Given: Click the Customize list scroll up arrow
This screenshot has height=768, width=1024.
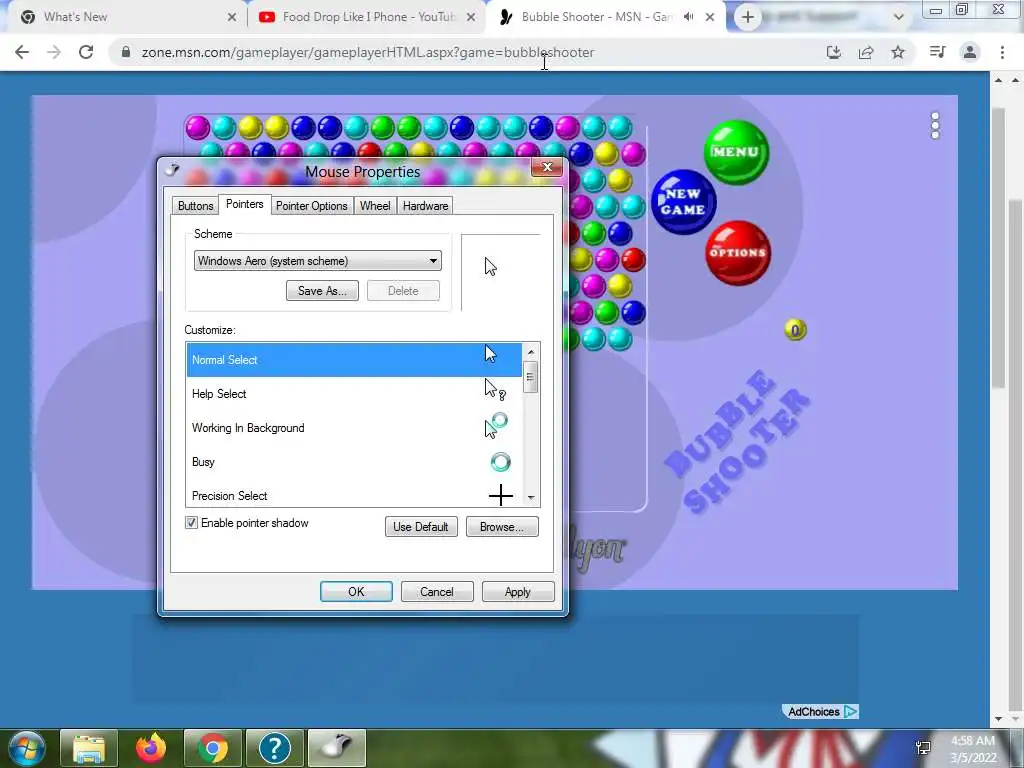Looking at the screenshot, I should (x=530, y=352).
